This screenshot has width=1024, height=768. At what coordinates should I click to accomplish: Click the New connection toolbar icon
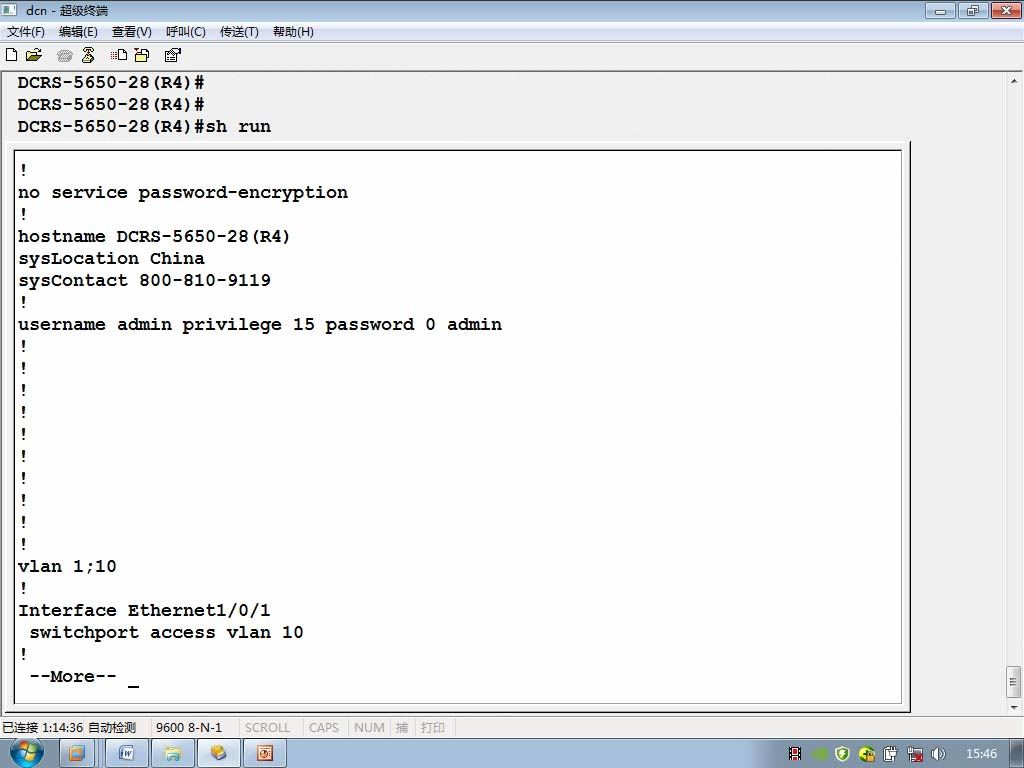pos(12,55)
